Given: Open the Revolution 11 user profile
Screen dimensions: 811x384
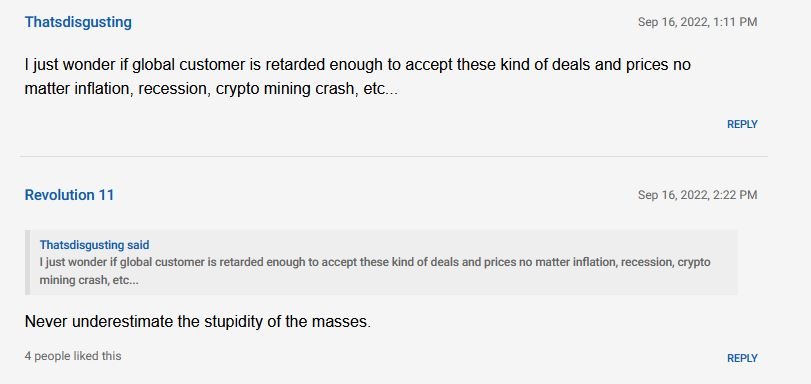Looking at the screenshot, I should pyautogui.click(x=69, y=195).
